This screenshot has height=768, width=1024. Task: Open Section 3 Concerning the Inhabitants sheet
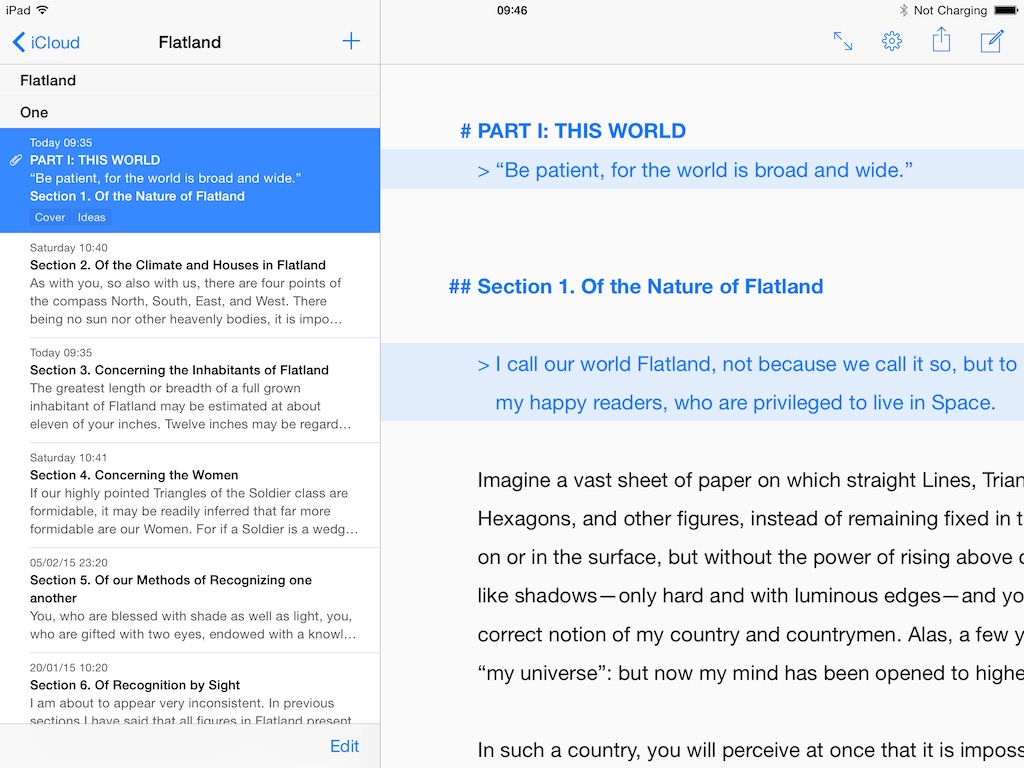click(190, 391)
